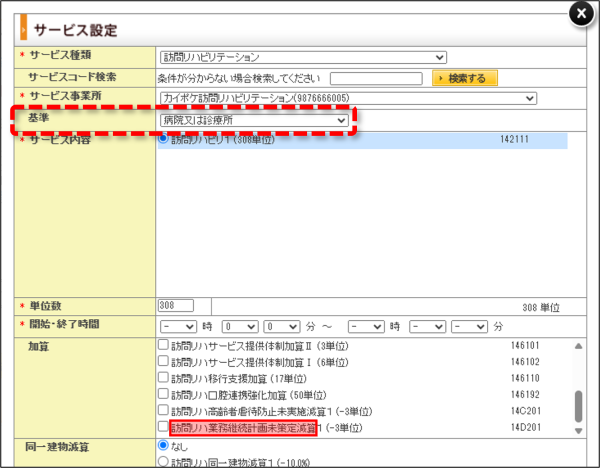Image resolution: width=600 pixels, height=468 pixels.
Task: Focus the サービスコード検索 text field
Action: click(x=376, y=78)
